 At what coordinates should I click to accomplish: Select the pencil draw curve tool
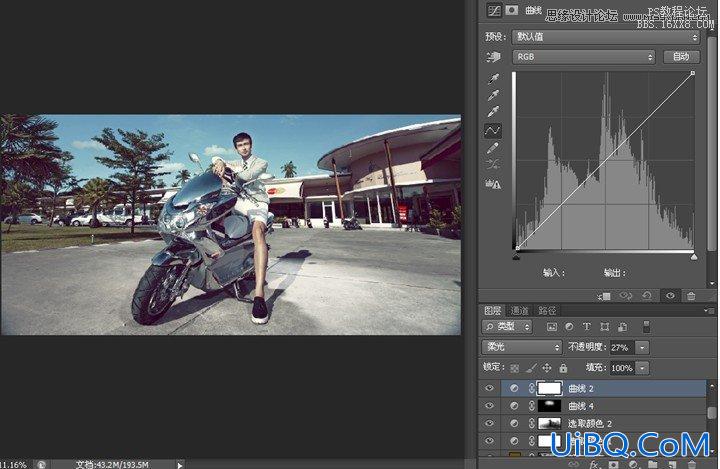(x=493, y=148)
